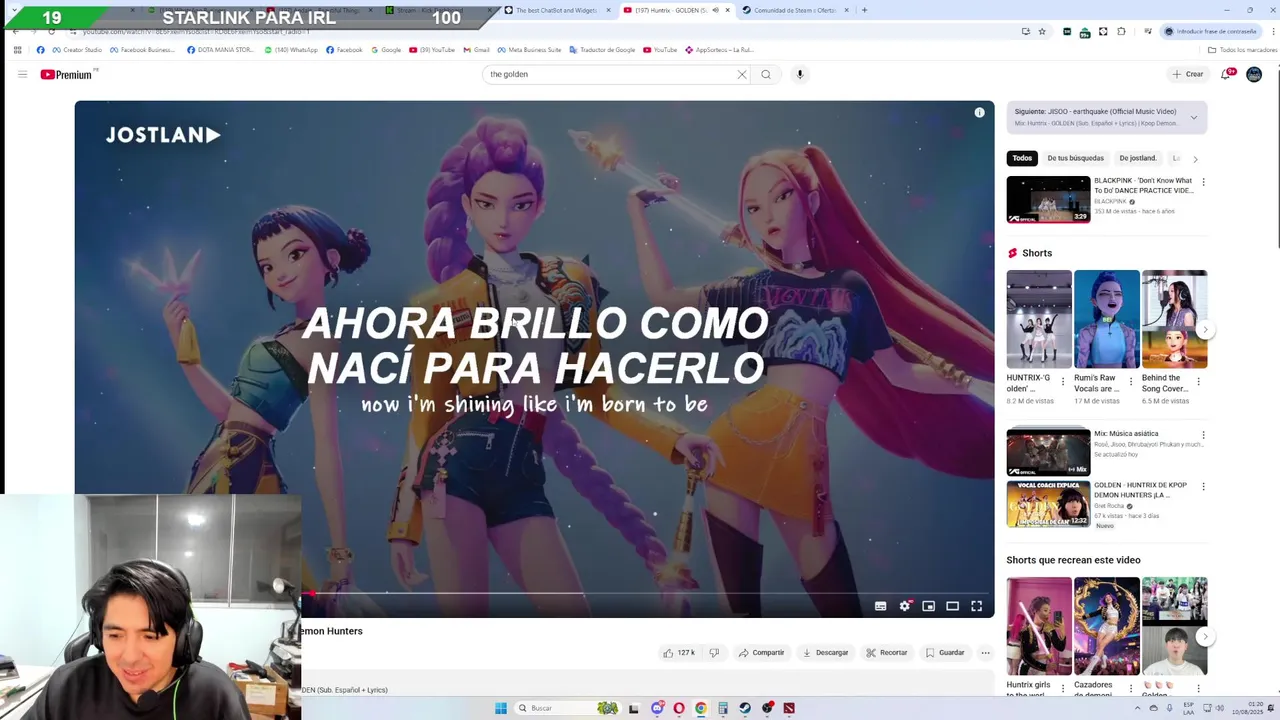Open the Behind the Song Cover short

point(1174,319)
